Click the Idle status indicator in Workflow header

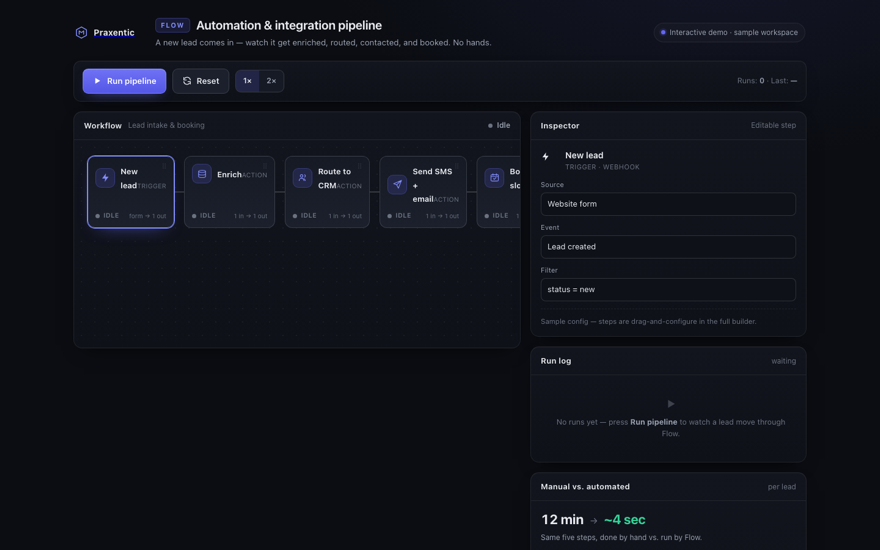point(499,125)
